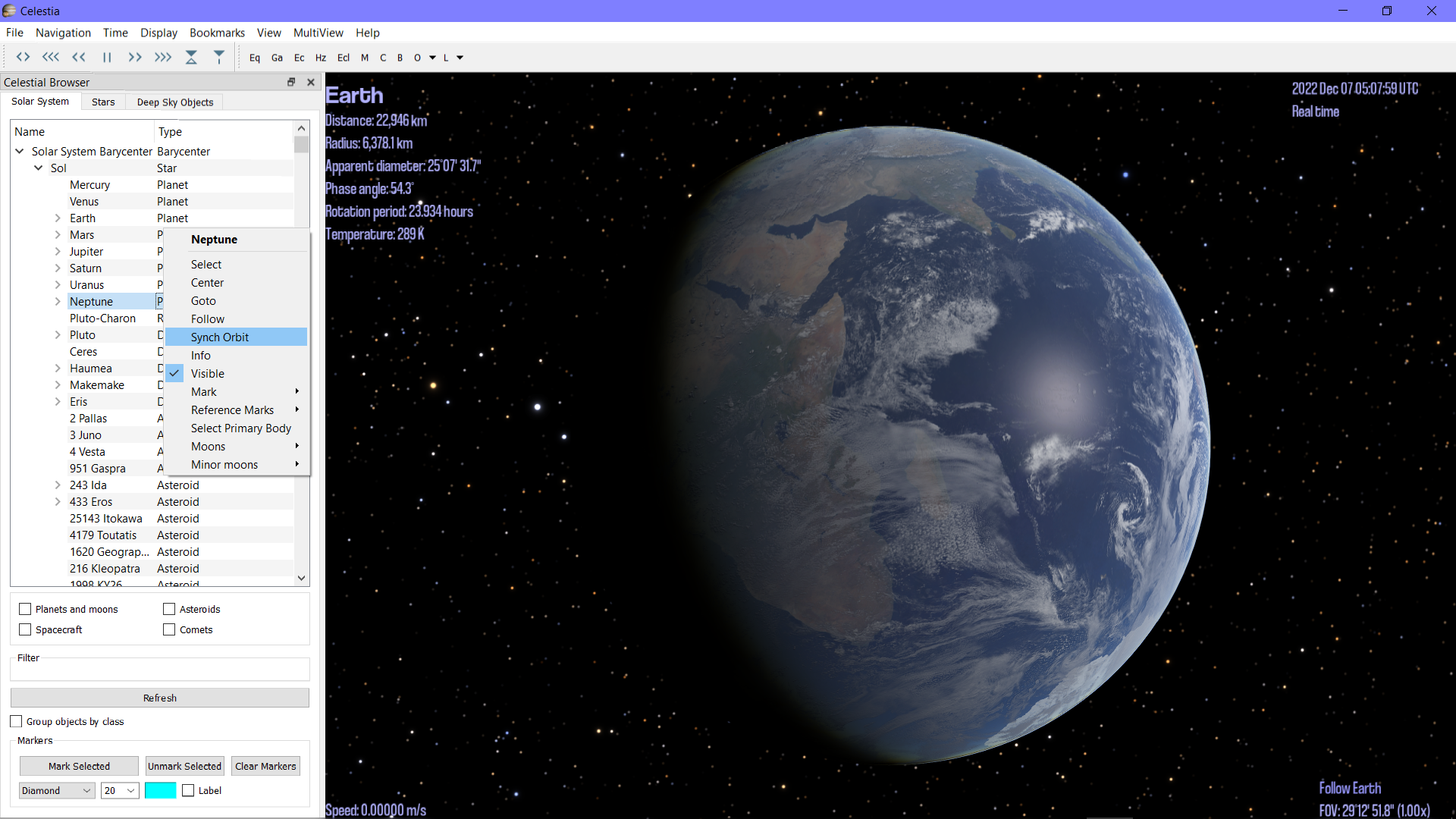This screenshot has height=819, width=1456.
Task: Click the reverse time toolbar icon
Action: click(x=23, y=58)
